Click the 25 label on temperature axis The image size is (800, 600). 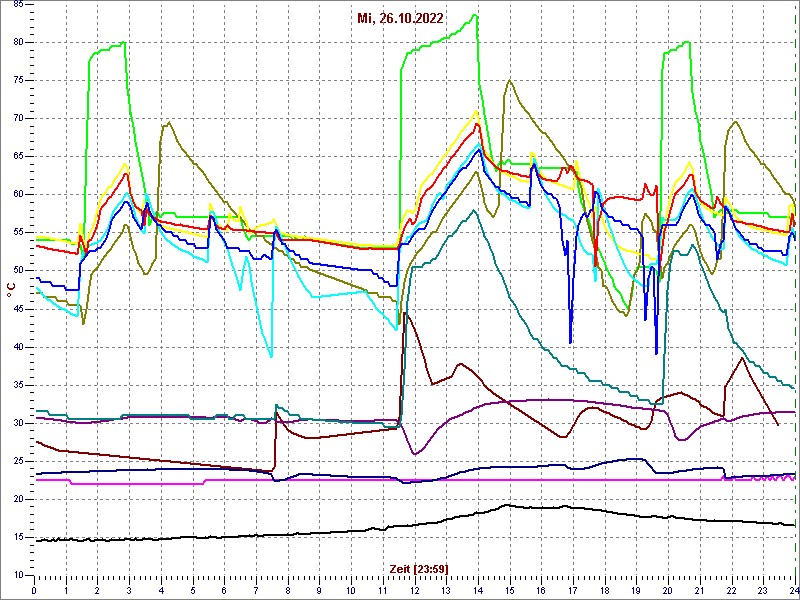(x=17, y=461)
